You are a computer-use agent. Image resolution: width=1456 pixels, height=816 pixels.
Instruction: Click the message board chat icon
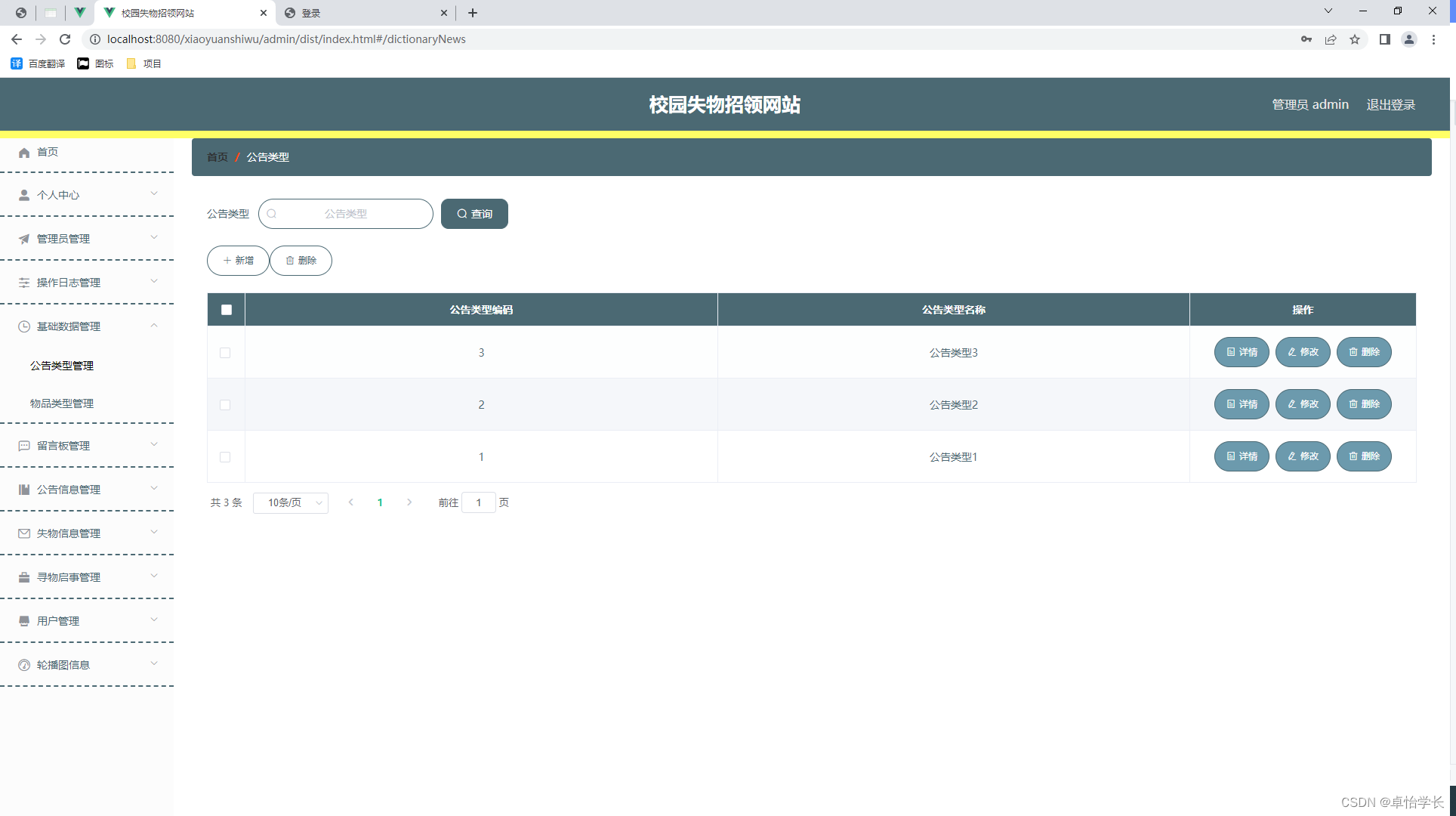click(24, 446)
